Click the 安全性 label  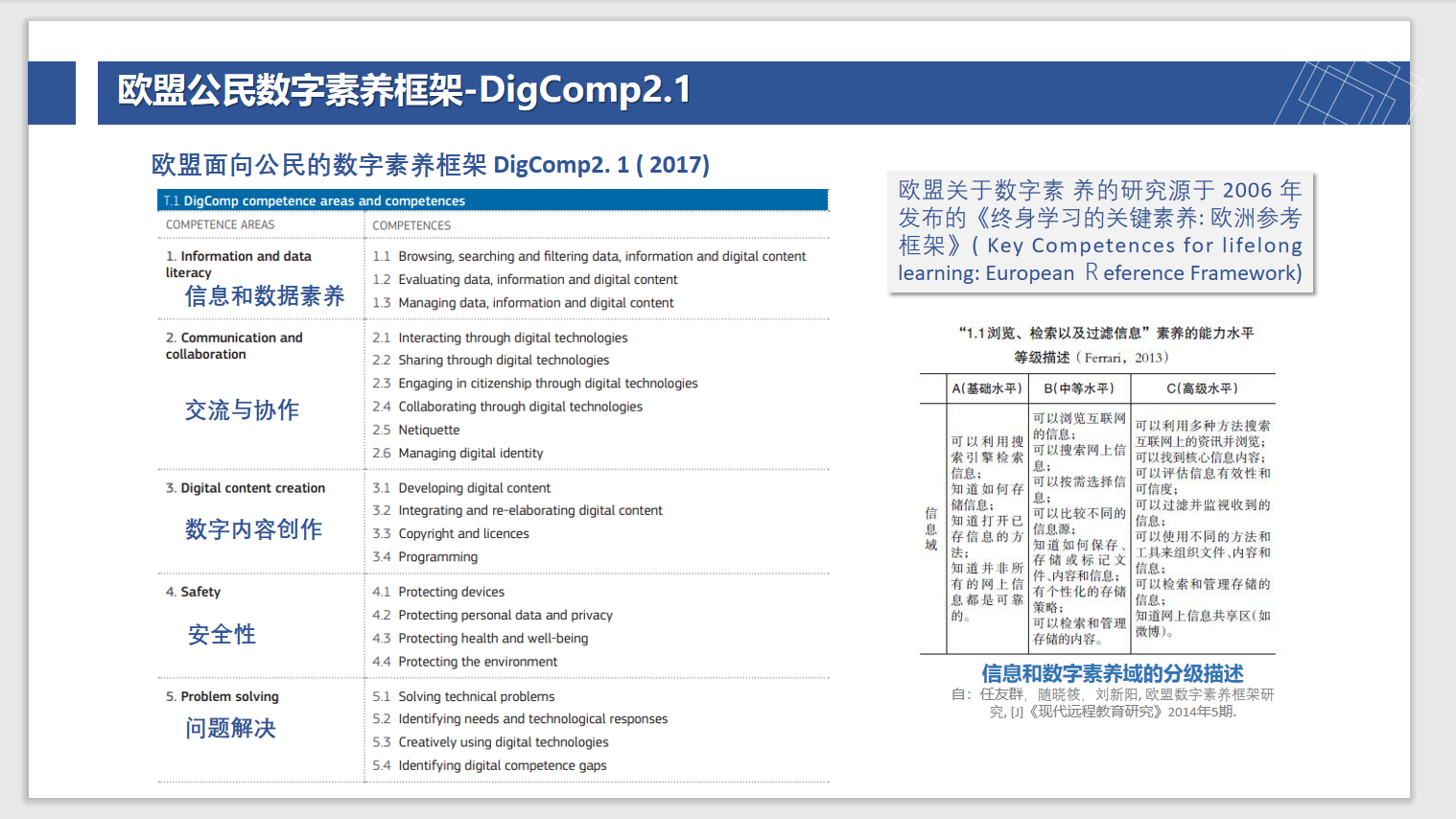[x=222, y=635]
